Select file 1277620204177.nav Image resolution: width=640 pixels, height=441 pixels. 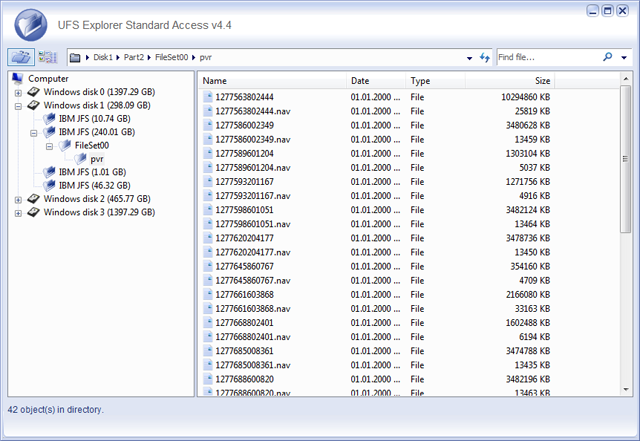[x=253, y=252]
